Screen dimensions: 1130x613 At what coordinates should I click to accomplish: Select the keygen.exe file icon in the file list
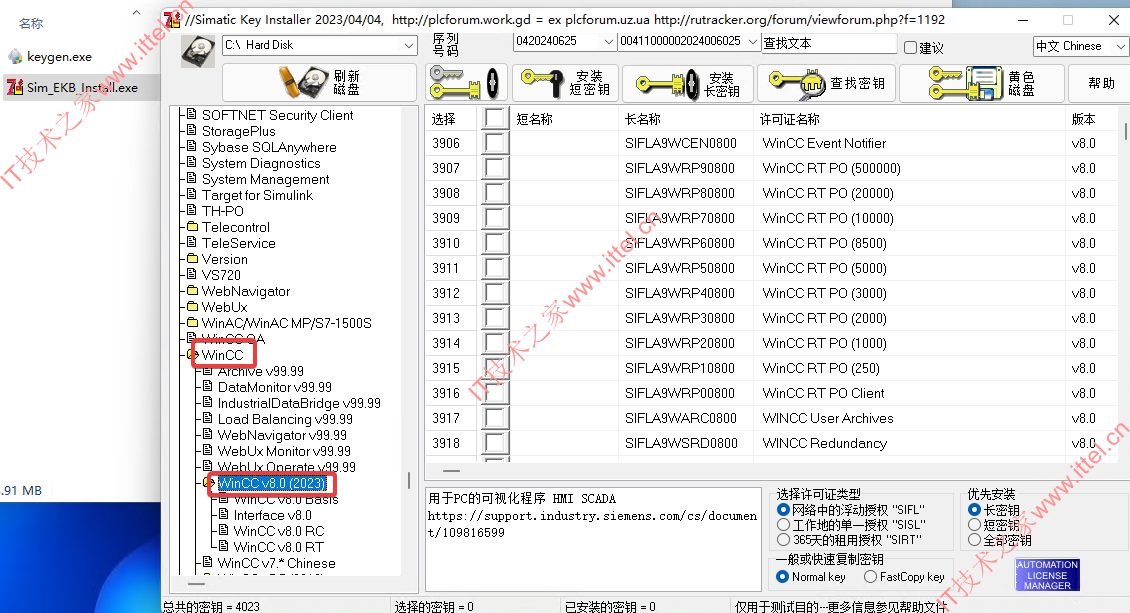point(14,56)
